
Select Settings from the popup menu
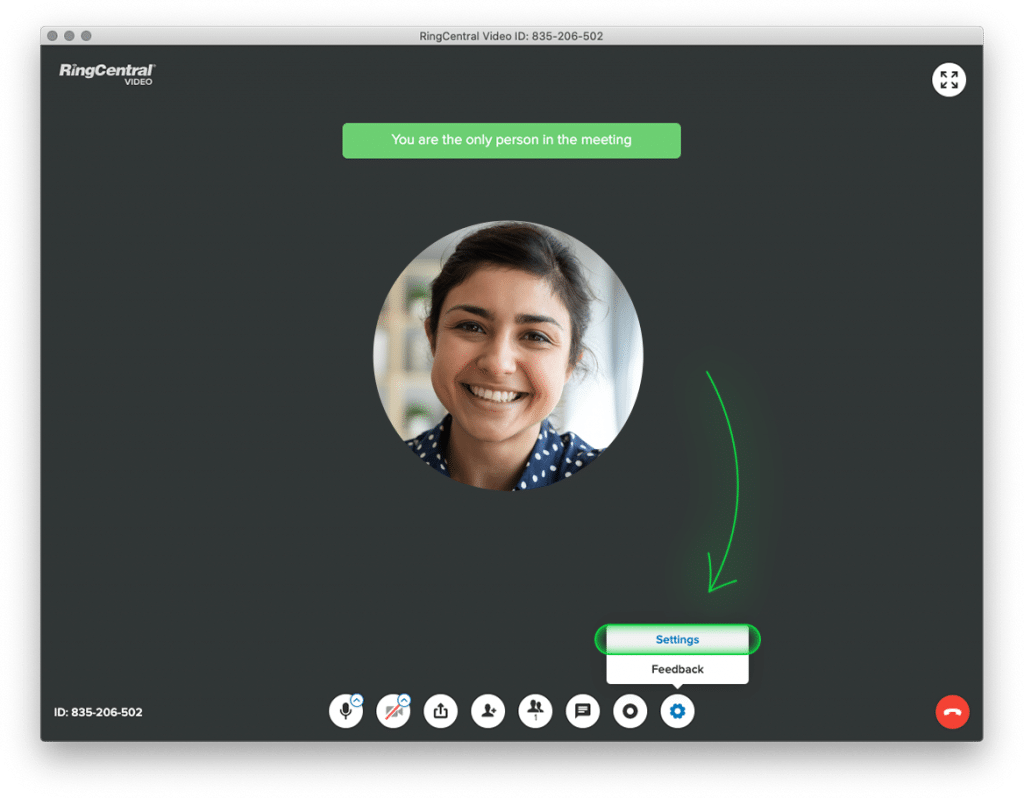click(677, 640)
